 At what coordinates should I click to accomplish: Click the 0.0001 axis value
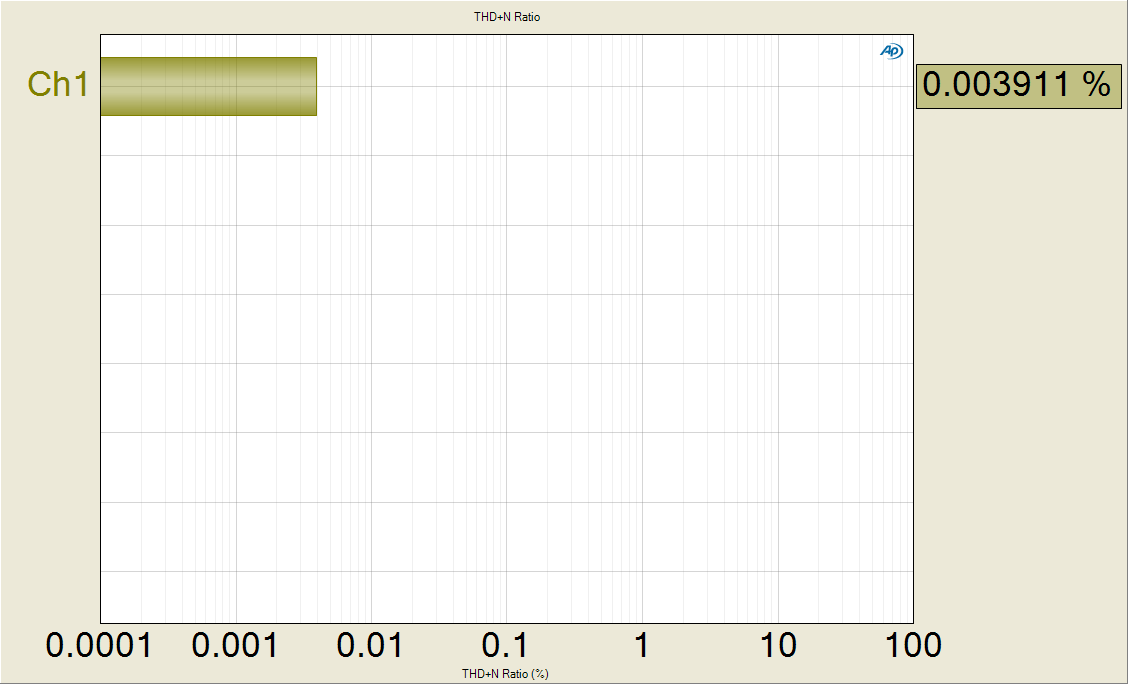[99, 645]
